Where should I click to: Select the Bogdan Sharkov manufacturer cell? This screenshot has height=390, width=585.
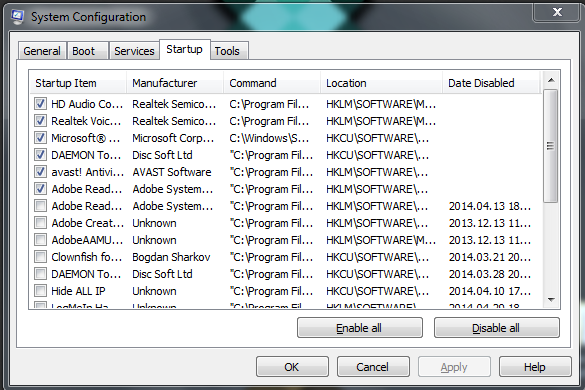coord(171,257)
